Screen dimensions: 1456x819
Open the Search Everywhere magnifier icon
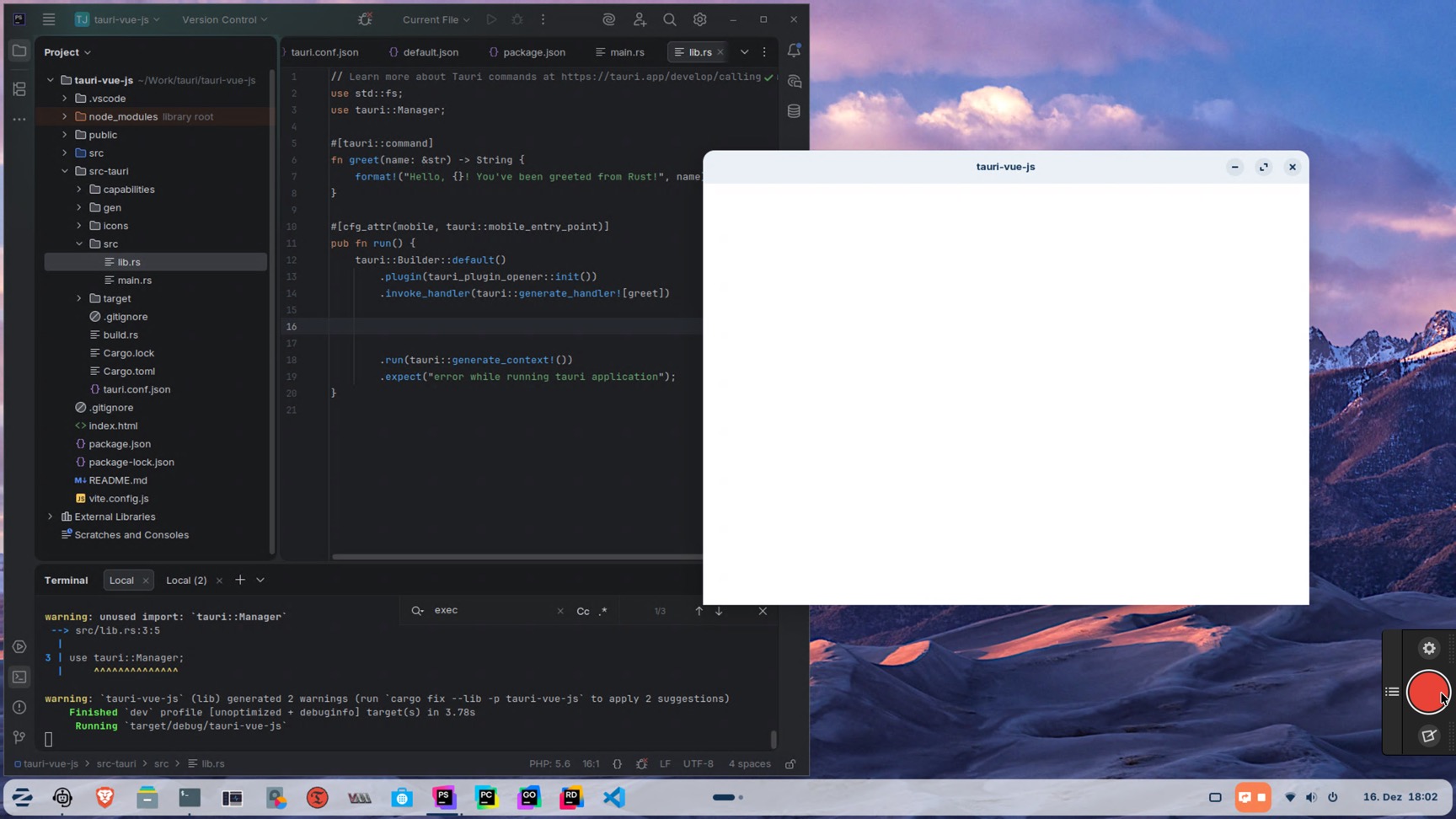pos(669,19)
